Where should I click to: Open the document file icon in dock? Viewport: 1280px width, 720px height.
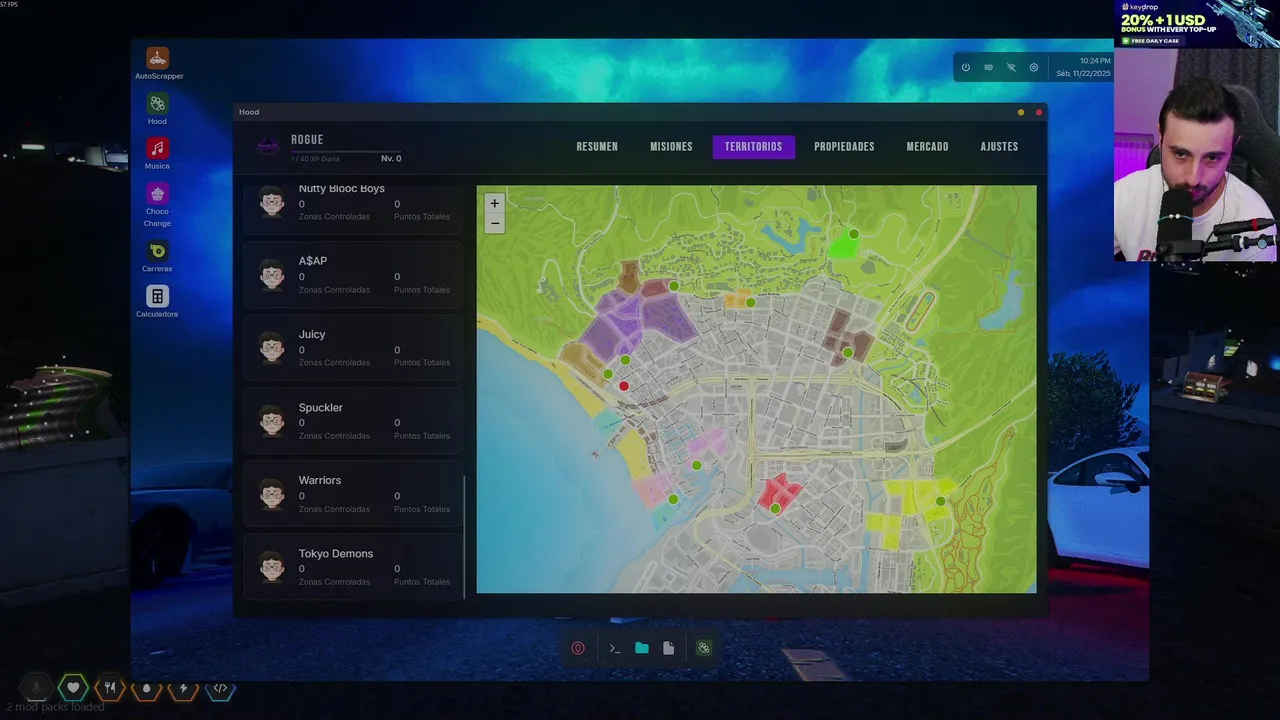tap(668, 648)
